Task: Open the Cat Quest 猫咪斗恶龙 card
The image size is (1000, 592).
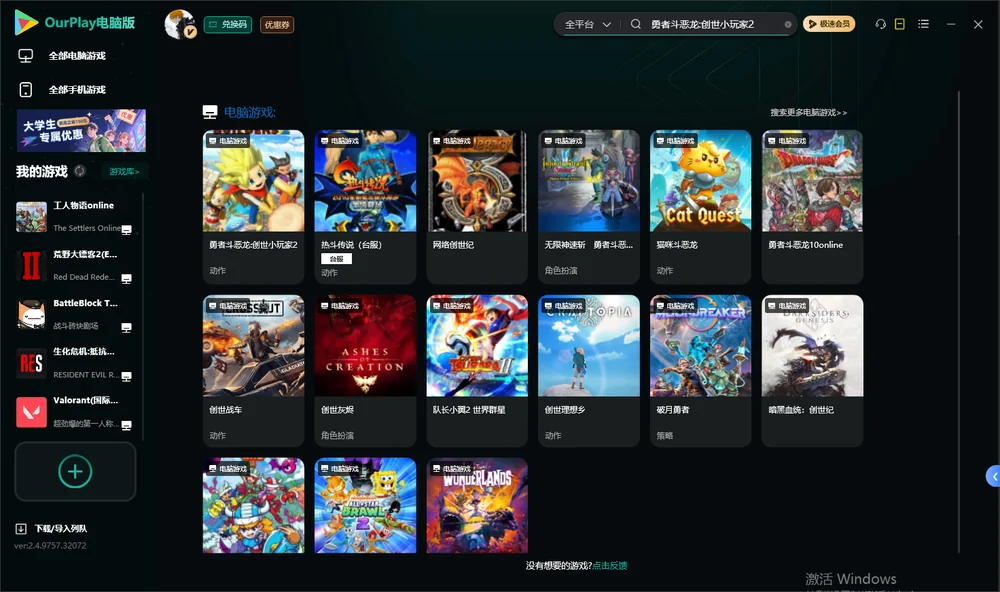Action: 700,207
